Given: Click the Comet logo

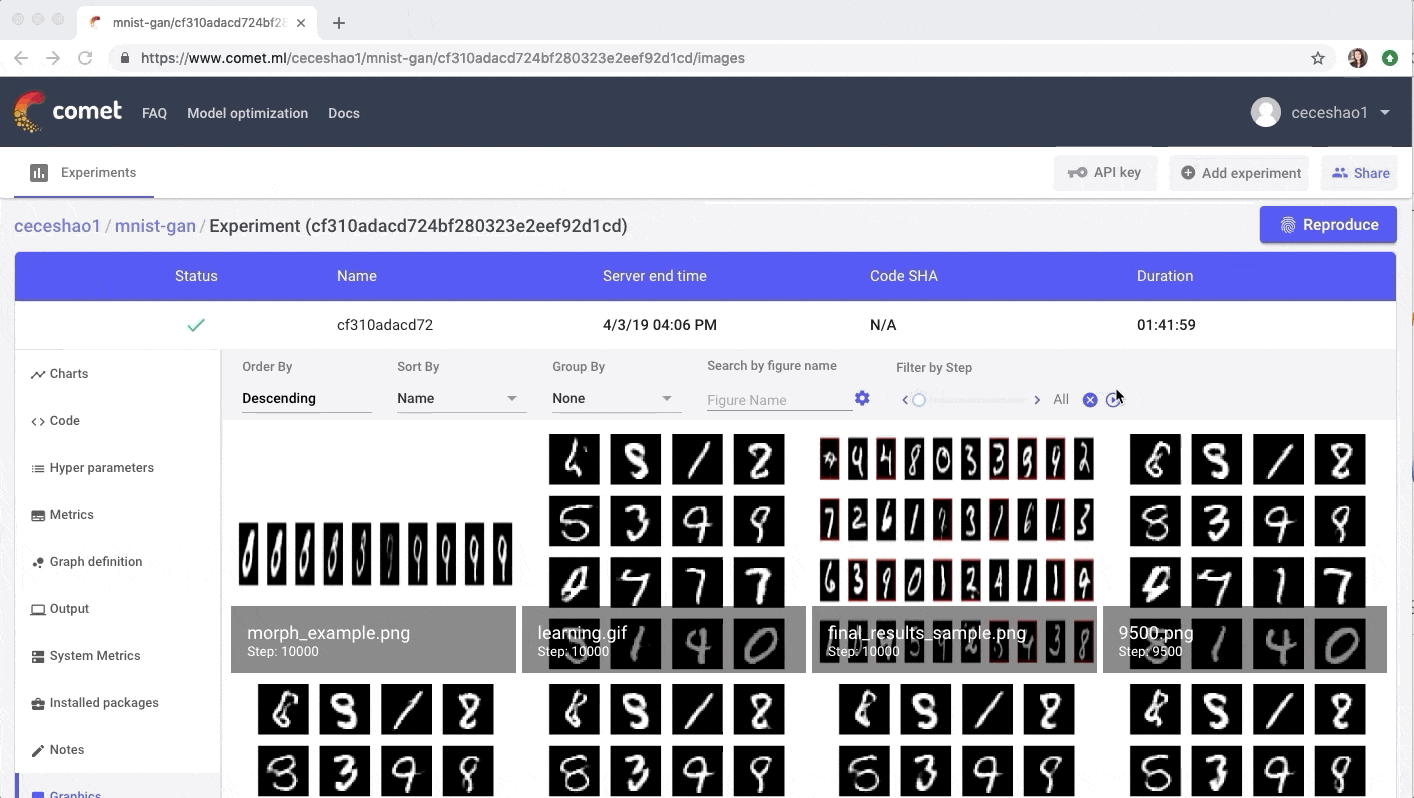Looking at the screenshot, I should [x=68, y=112].
